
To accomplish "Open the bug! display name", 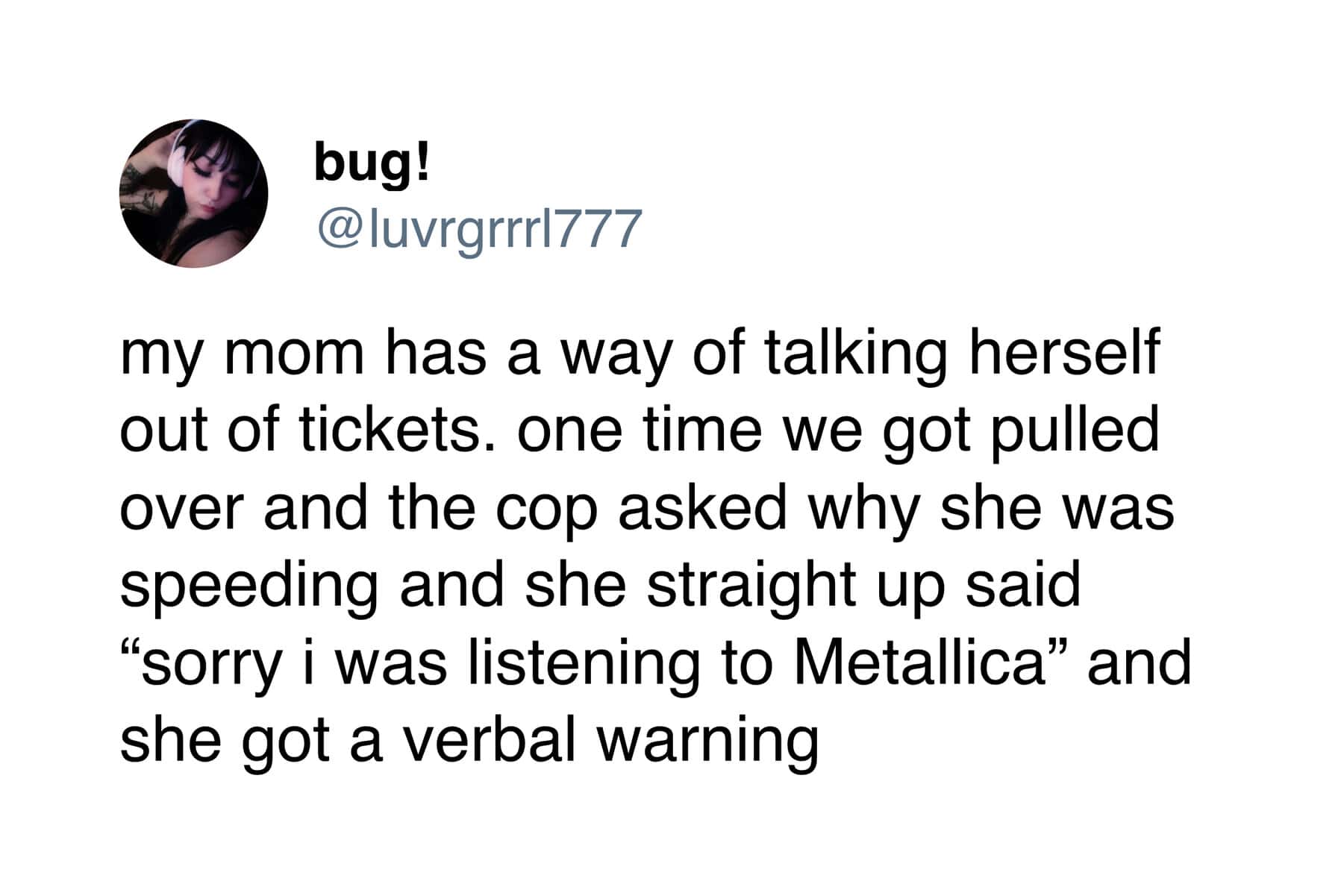I will 372,162.
